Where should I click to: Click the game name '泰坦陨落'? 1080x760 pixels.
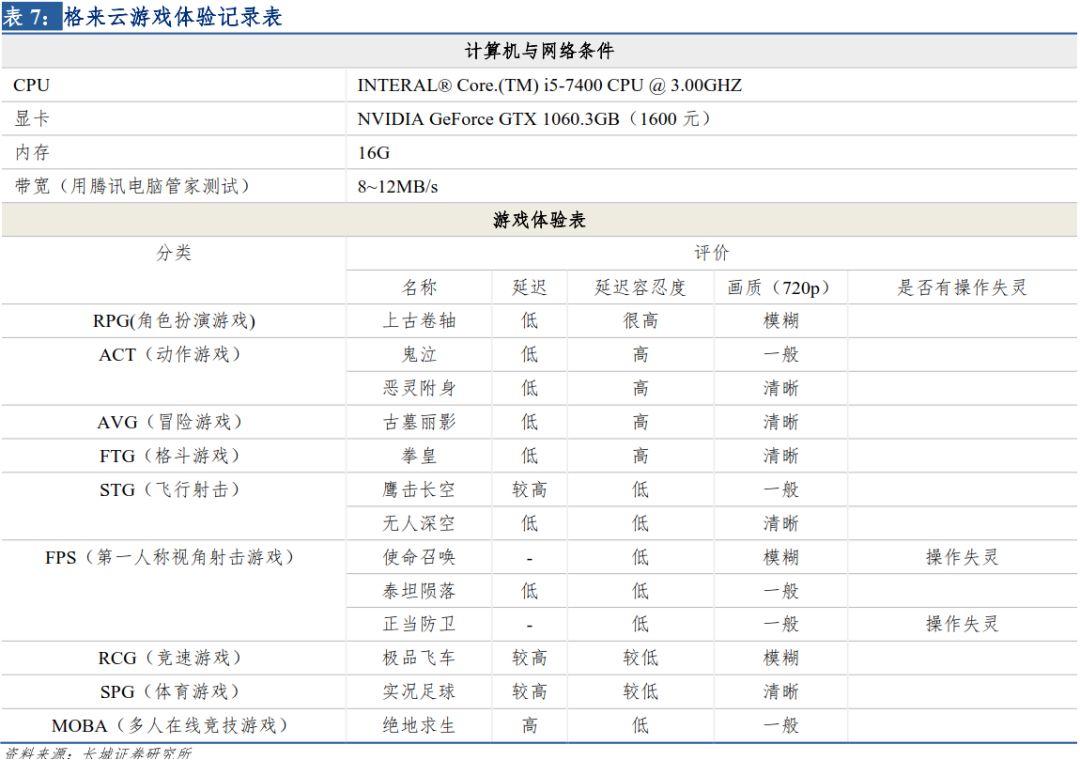point(419,590)
